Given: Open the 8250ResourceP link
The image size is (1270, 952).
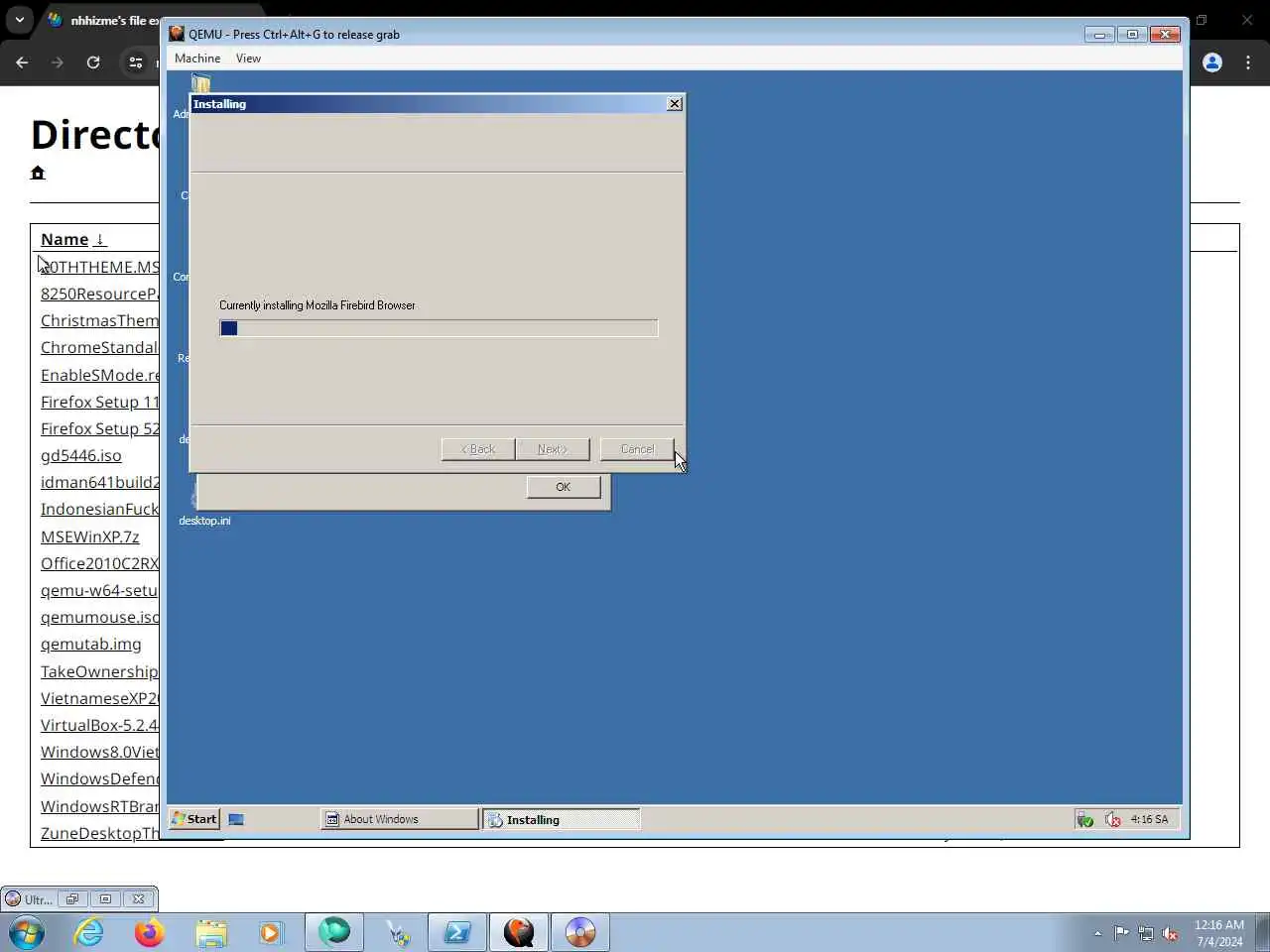Looking at the screenshot, I should [99, 294].
